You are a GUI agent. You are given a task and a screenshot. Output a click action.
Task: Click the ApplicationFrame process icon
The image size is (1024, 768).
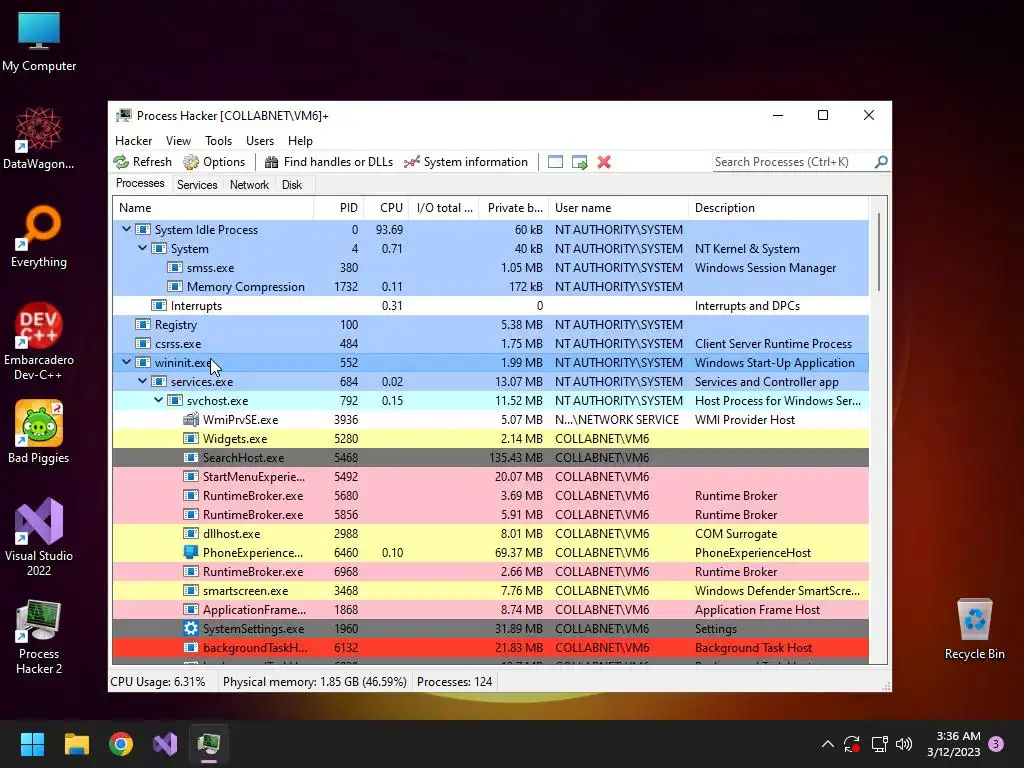[191, 609]
